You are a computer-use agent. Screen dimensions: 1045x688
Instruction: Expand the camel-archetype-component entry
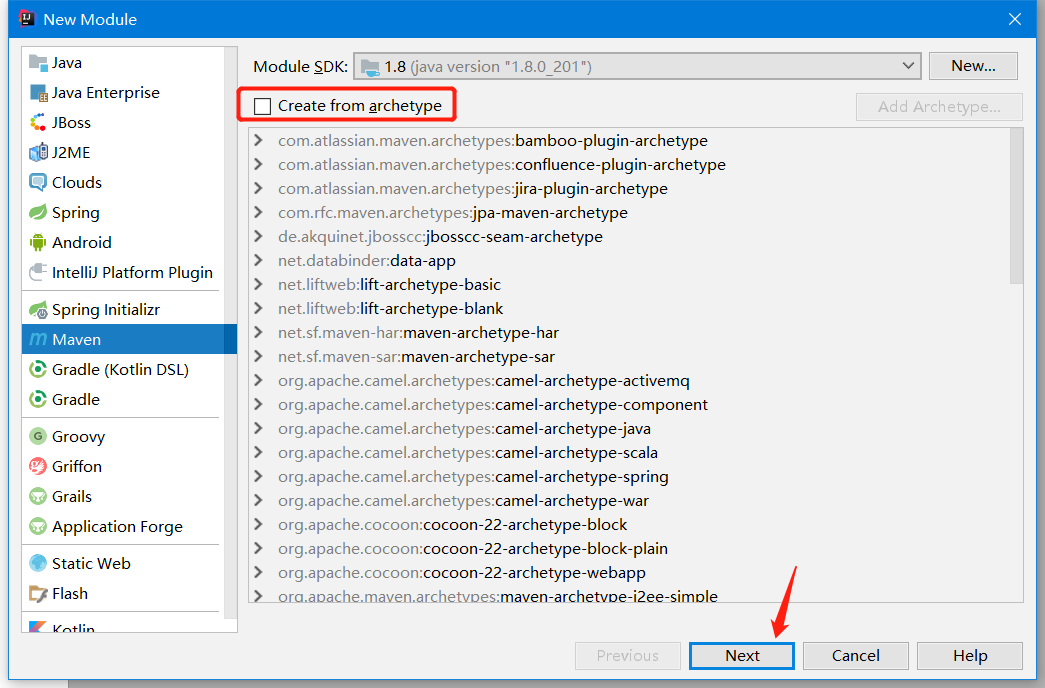[259, 405]
